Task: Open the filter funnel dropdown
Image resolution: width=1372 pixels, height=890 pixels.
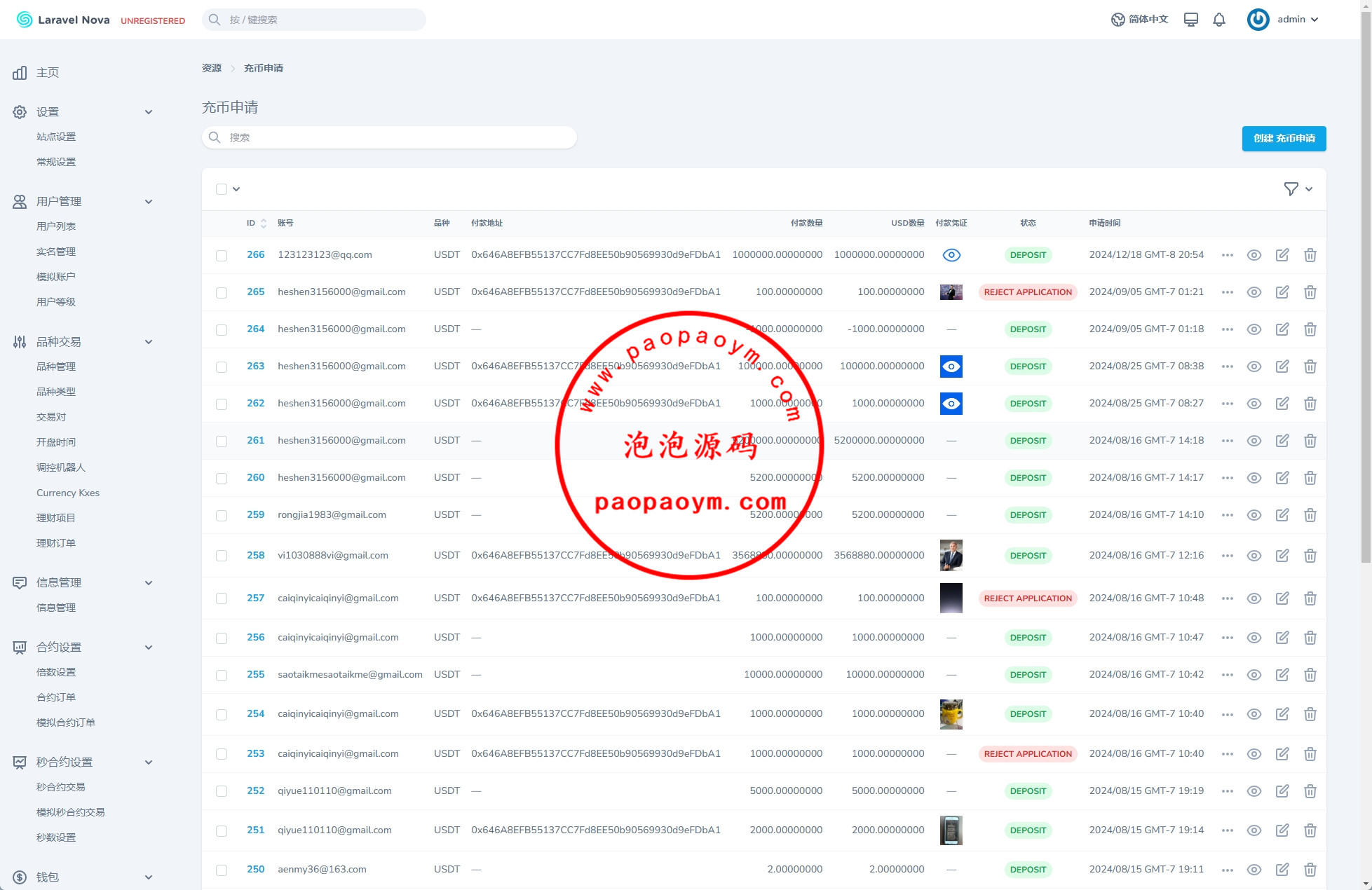Action: (x=1298, y=189)
